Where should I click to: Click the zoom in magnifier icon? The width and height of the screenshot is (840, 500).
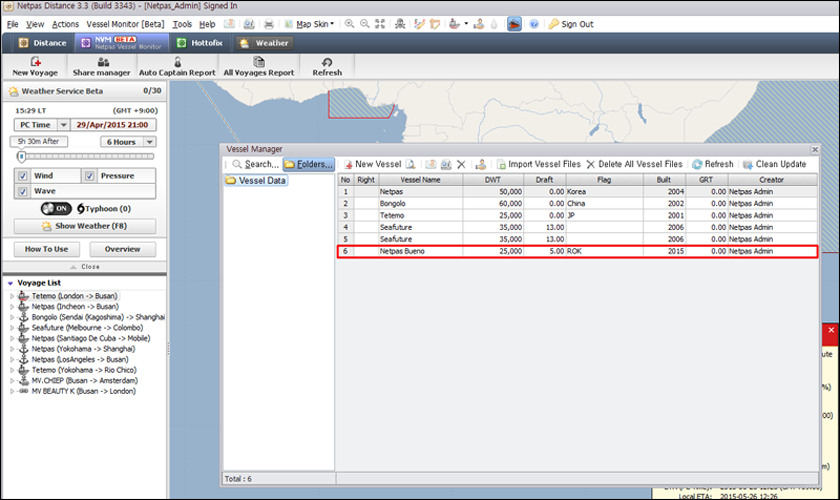(349, 24)
